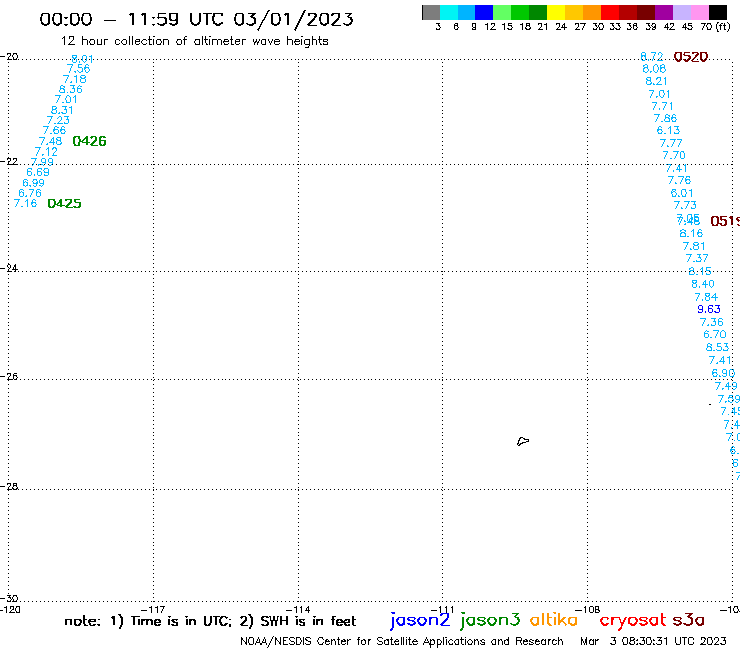The image size is (740, 650).
Task: Click the "8.53" wave height value
Action: (717, 347)
